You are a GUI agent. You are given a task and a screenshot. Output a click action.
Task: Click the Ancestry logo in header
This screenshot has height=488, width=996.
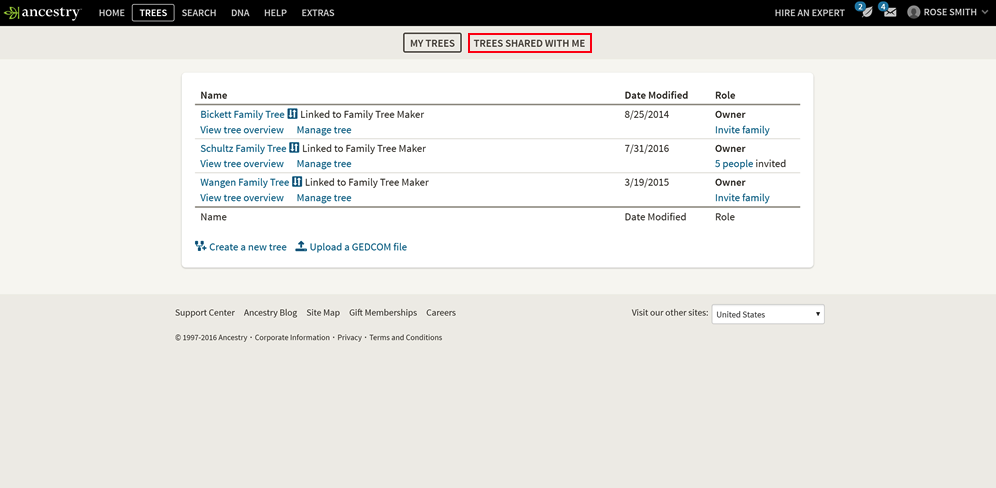click(42, 13)
